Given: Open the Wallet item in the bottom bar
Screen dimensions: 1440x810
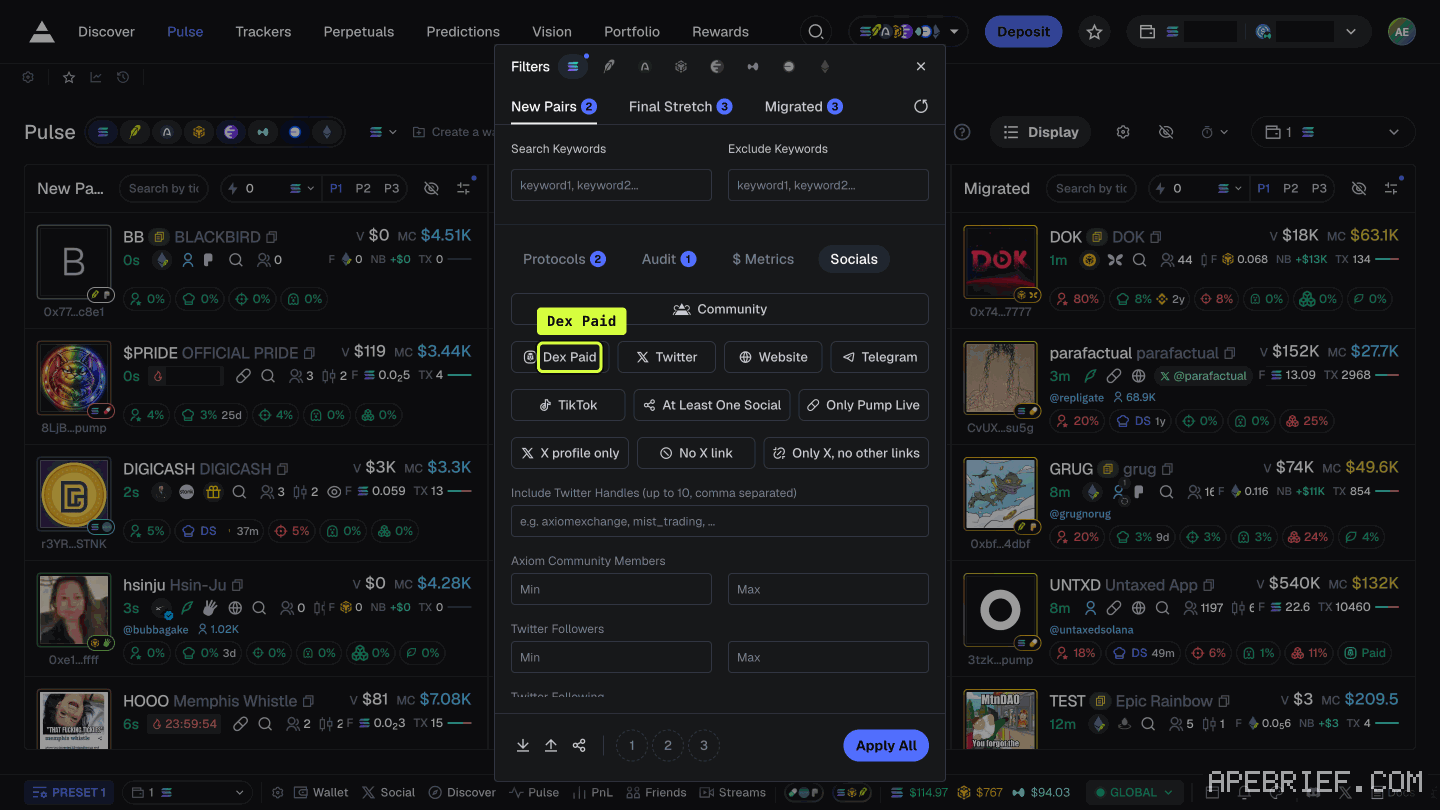Looking at the screenshot, I should [x=321, y=792].
